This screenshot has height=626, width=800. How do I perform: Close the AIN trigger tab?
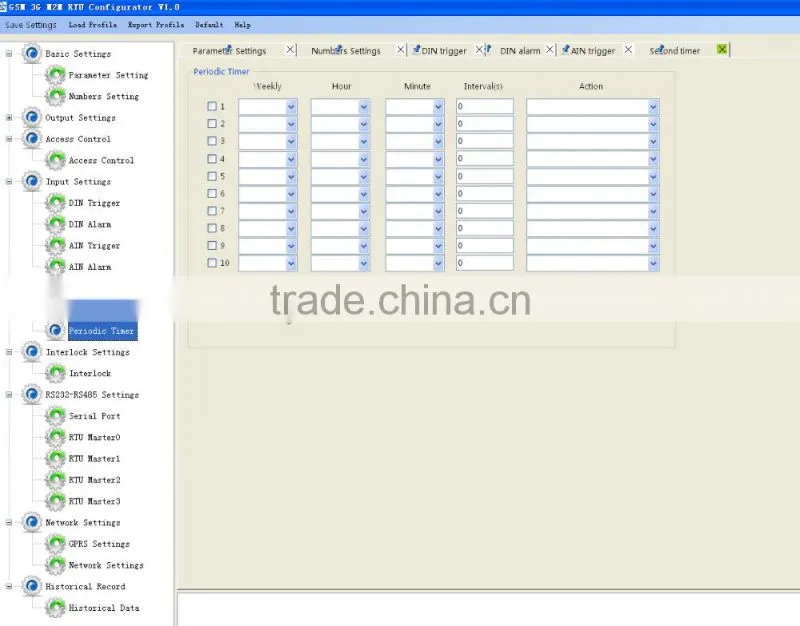pos(629,49)
